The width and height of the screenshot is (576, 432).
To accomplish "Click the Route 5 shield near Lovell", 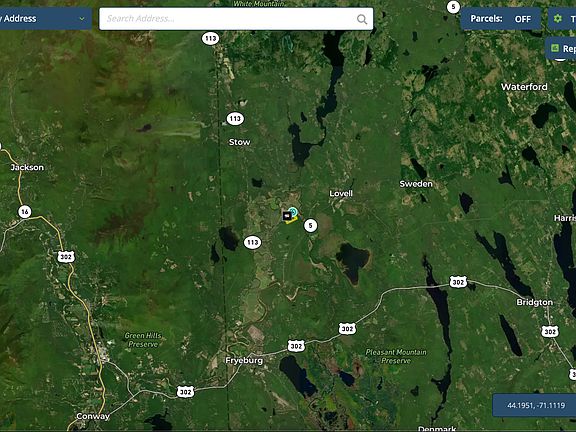I will point(311,226).
